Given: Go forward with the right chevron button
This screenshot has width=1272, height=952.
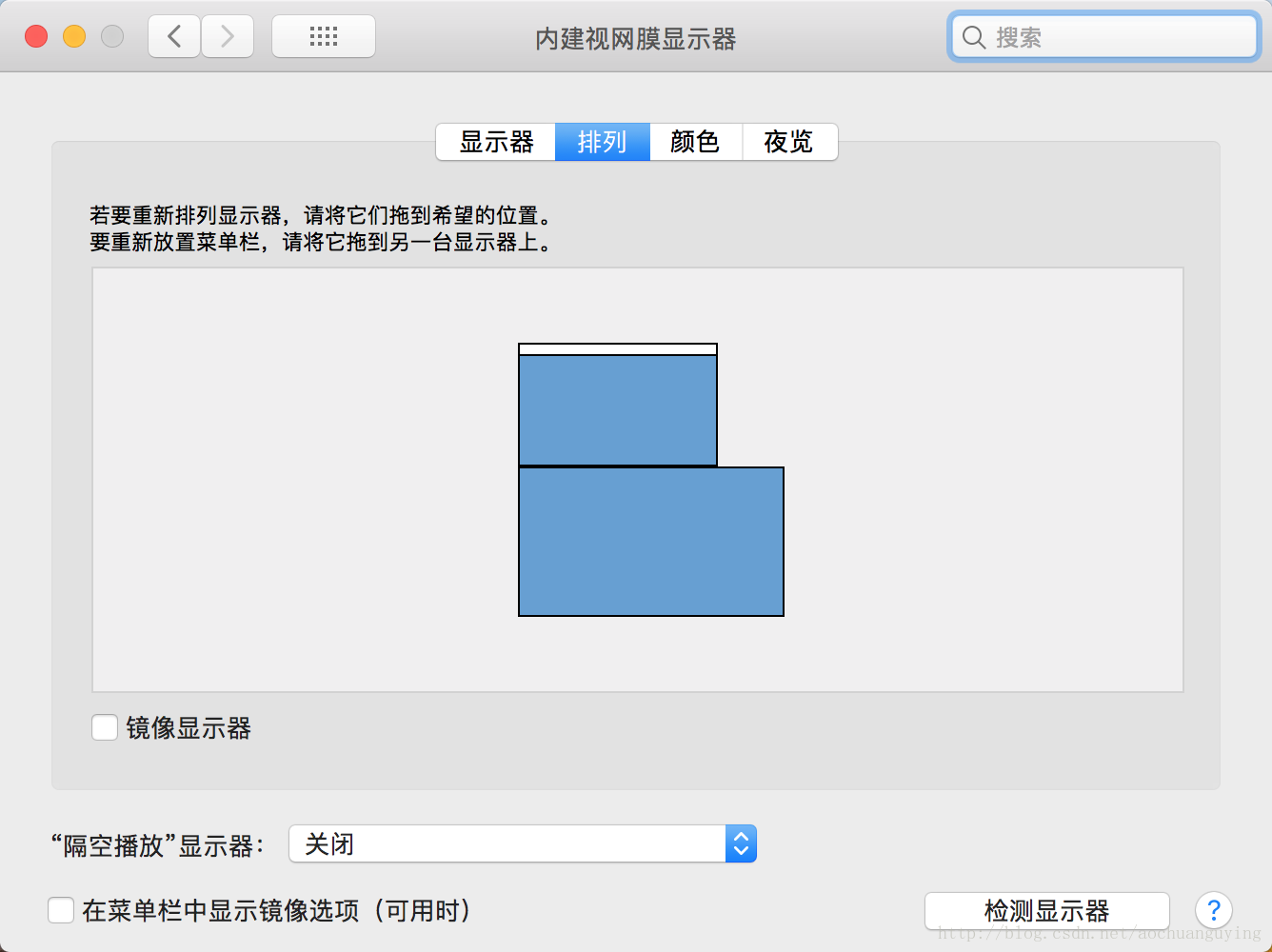Looking at the screenshot, I should click(x=228, y=37).
